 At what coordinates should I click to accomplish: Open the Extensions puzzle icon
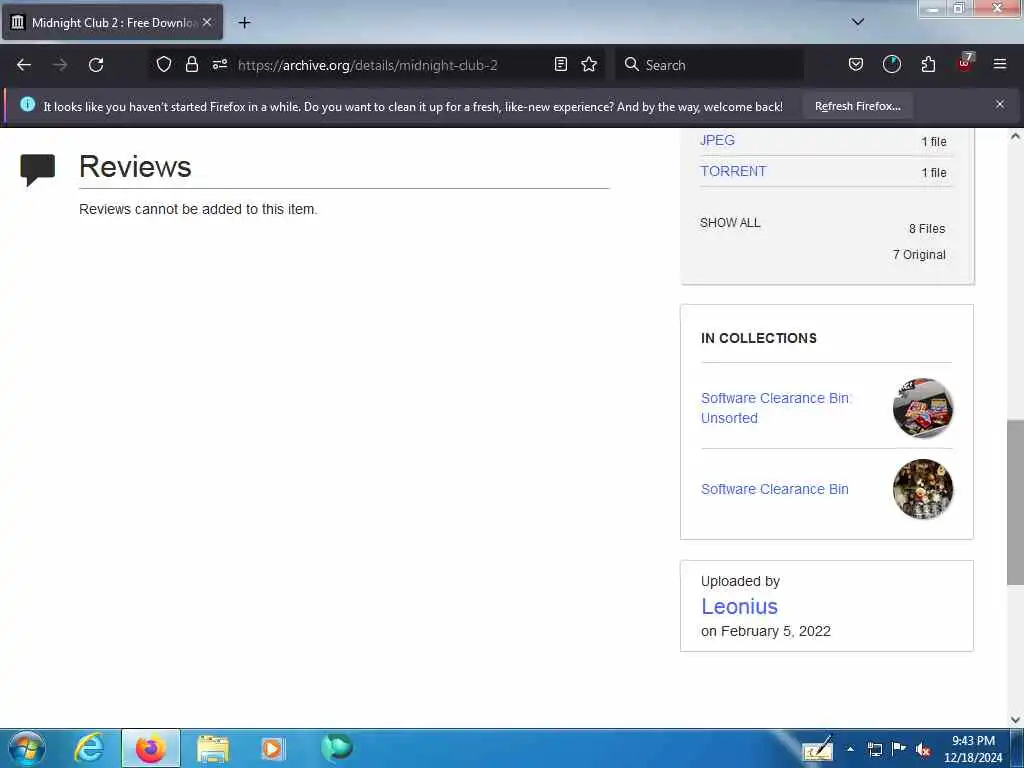(928, 65)
